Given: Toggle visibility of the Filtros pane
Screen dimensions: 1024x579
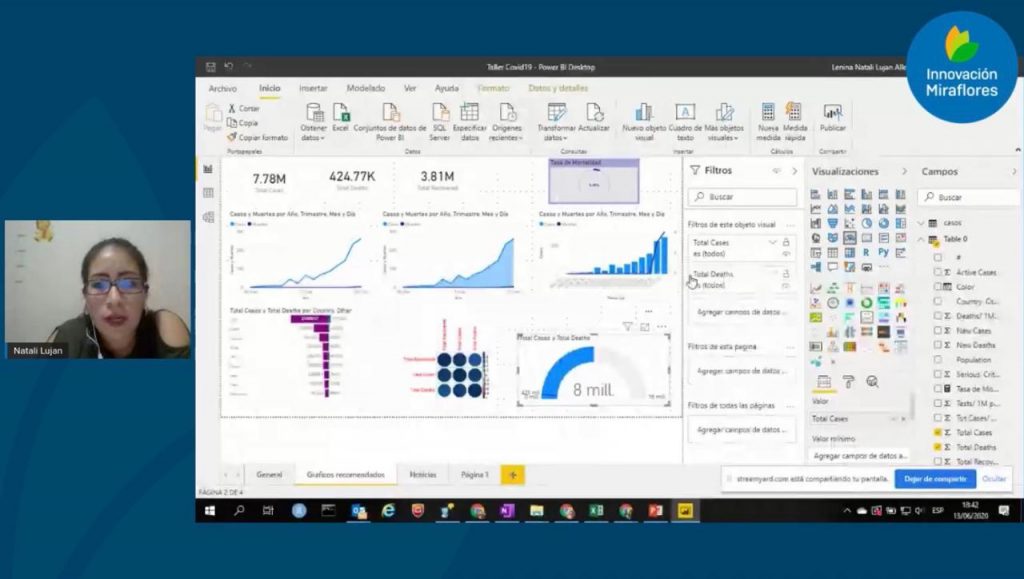Looking at the screenshot, I should pos(776,171).
